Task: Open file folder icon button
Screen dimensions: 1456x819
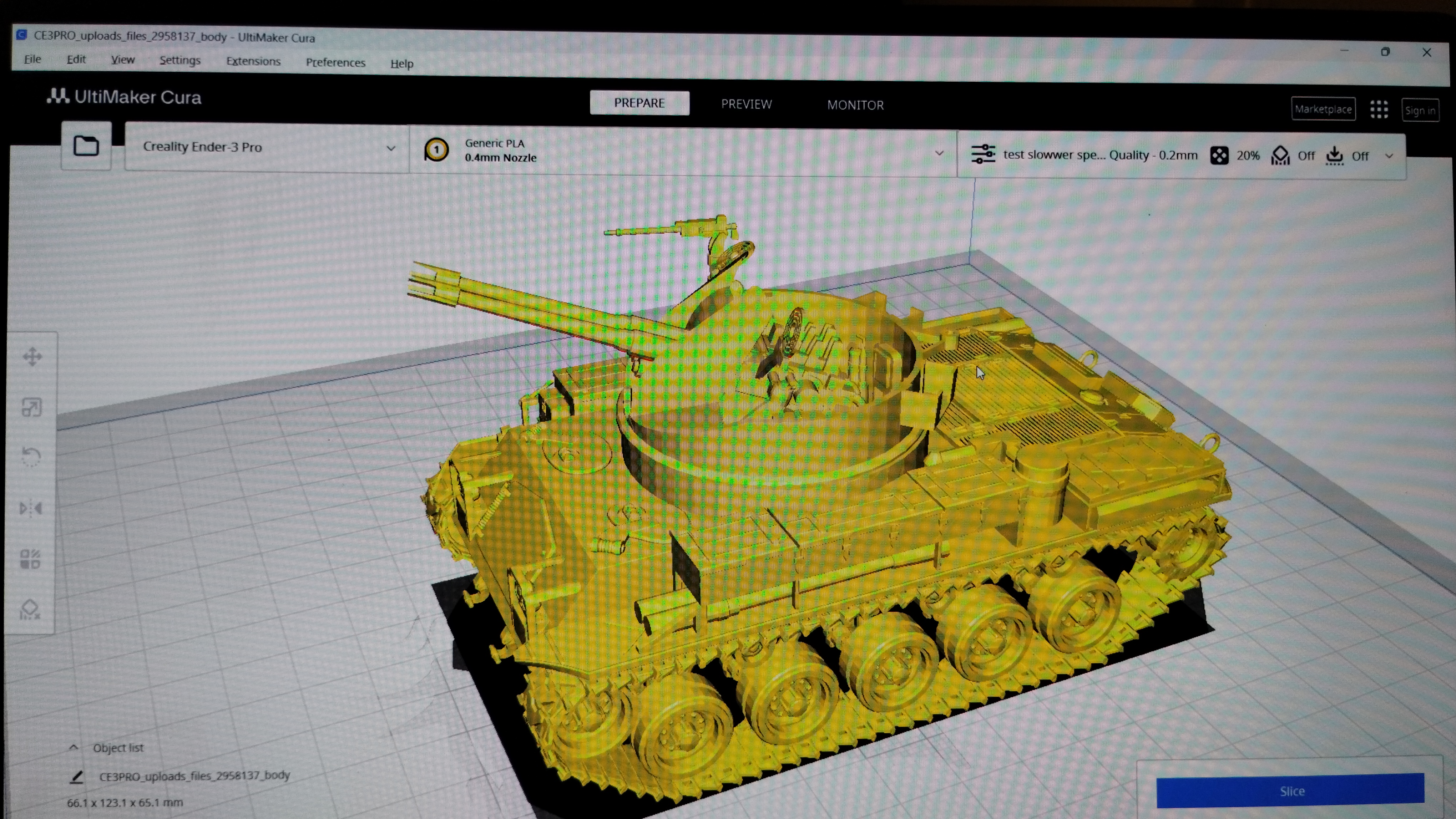Action: (86, 146)
